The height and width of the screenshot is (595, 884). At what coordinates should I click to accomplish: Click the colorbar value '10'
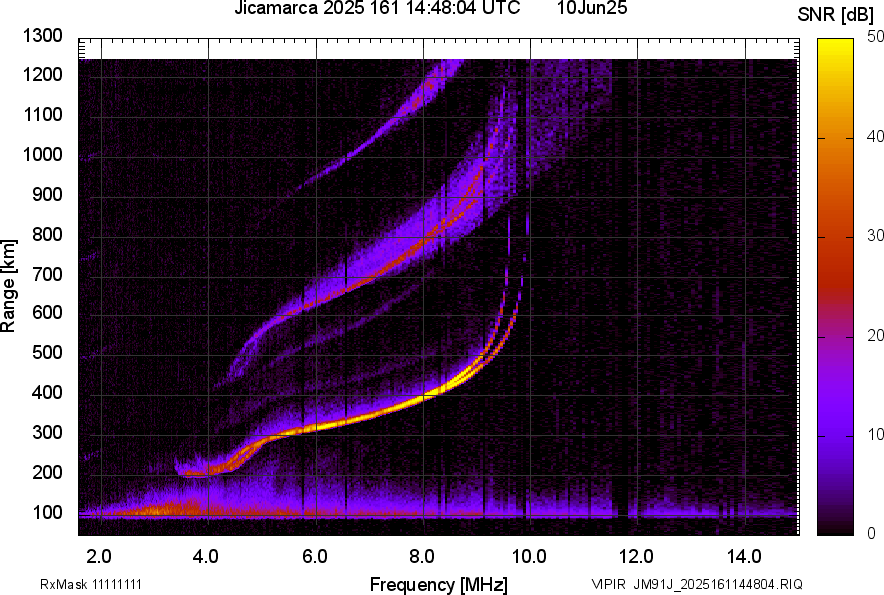pyautogui.click(x=876, y=434)
